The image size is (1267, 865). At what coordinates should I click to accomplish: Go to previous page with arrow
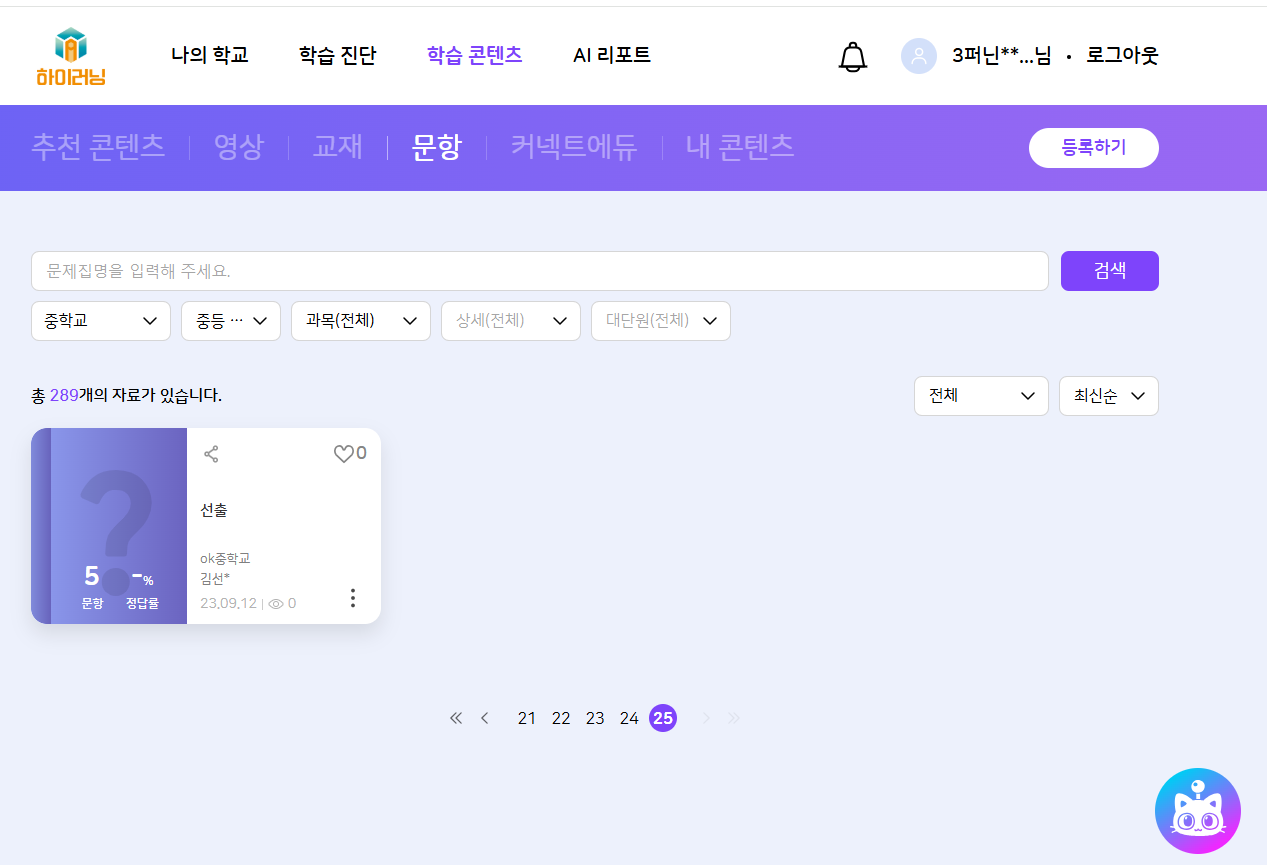(485, 718)
